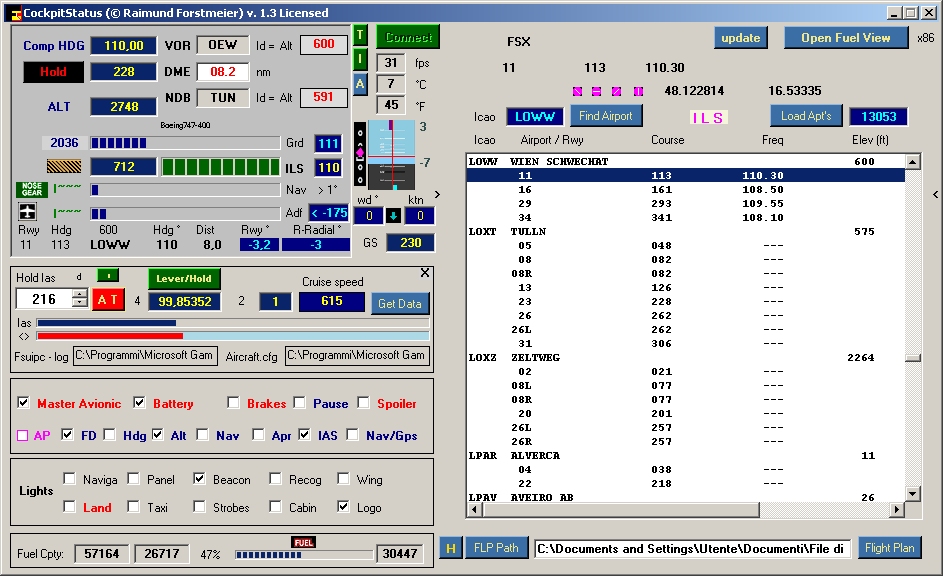The height and width of the screenshot is (576, 943).
Task: Click Get Data button
Action: [x=400, y=304]
